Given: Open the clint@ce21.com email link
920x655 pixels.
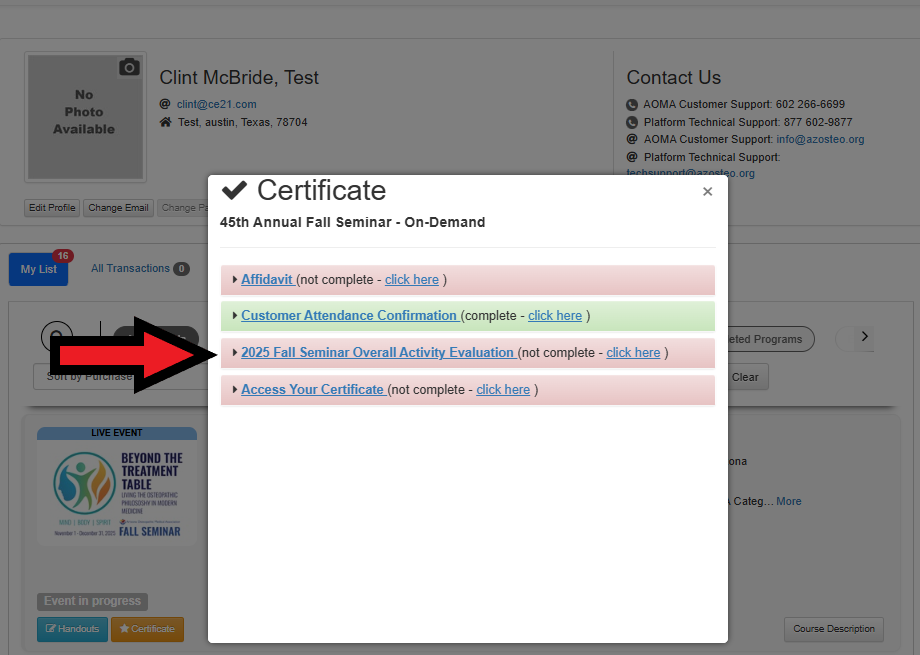Looking at the screenshot, I should [217, 104].
